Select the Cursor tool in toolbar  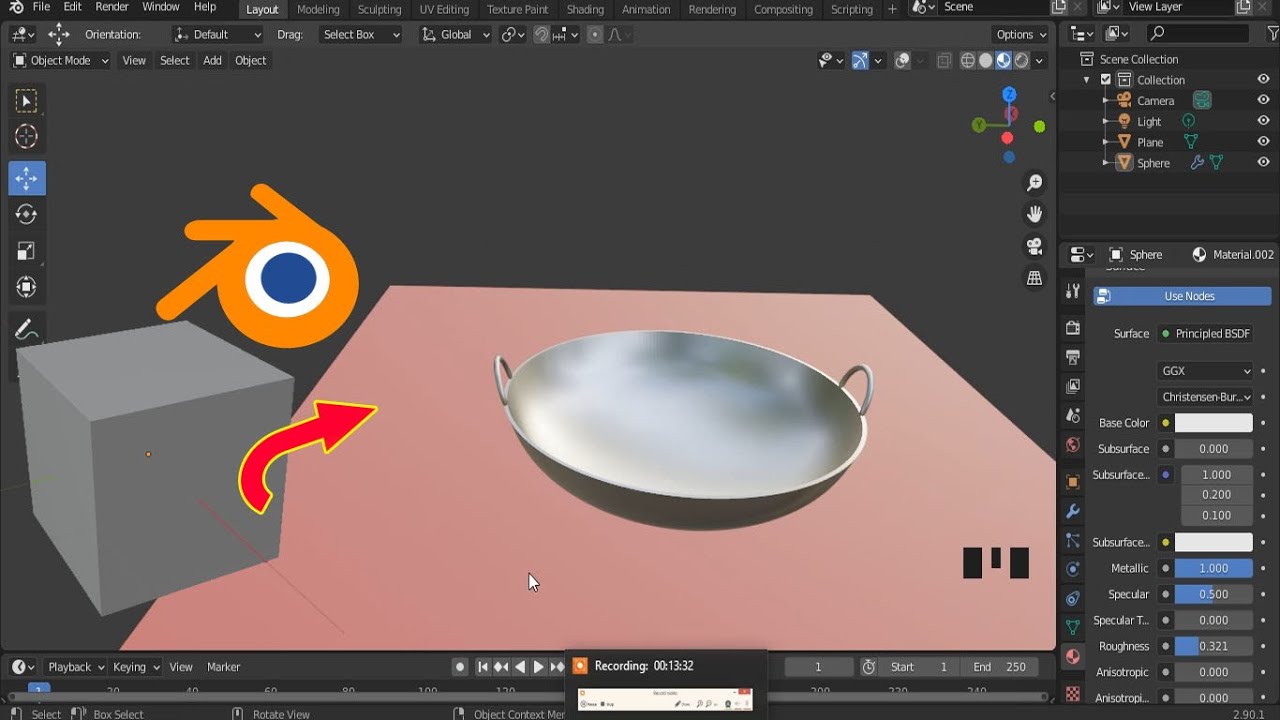pos(27,137)
